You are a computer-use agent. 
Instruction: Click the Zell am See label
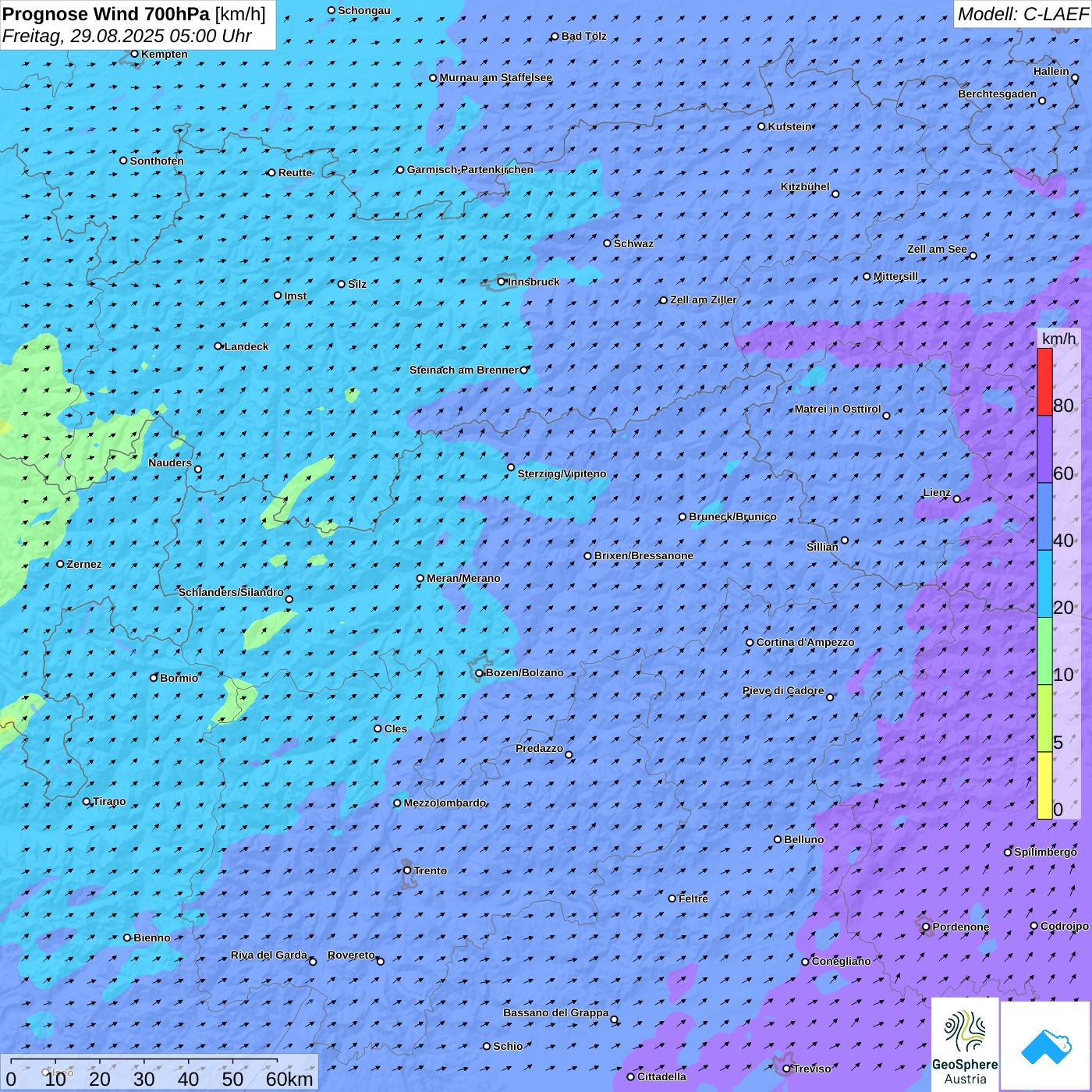937,249
